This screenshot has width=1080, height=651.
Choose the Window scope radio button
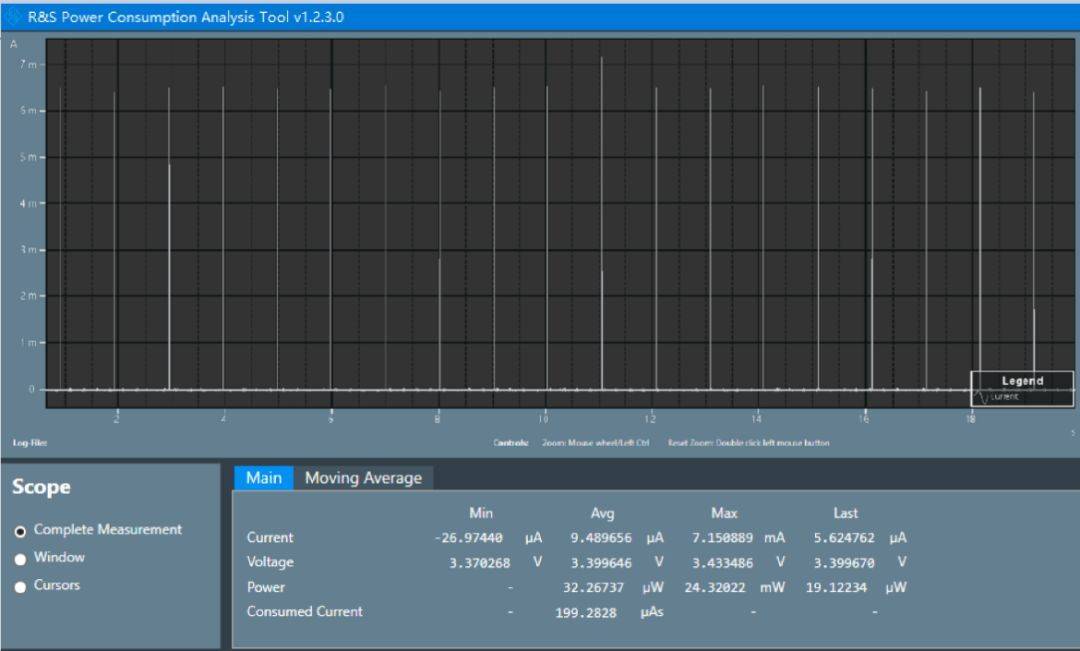point(20,559)
